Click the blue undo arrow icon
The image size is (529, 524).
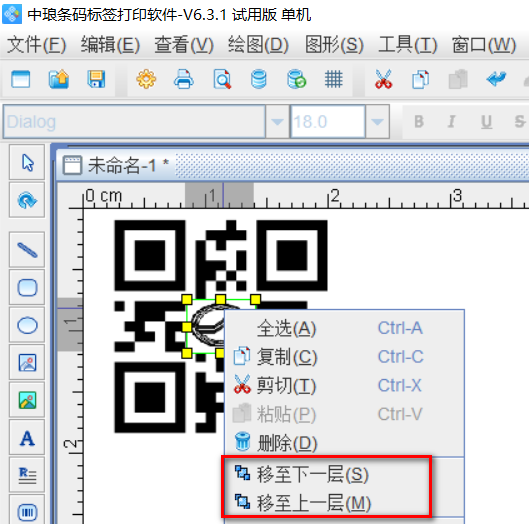[x=496, y=79]
